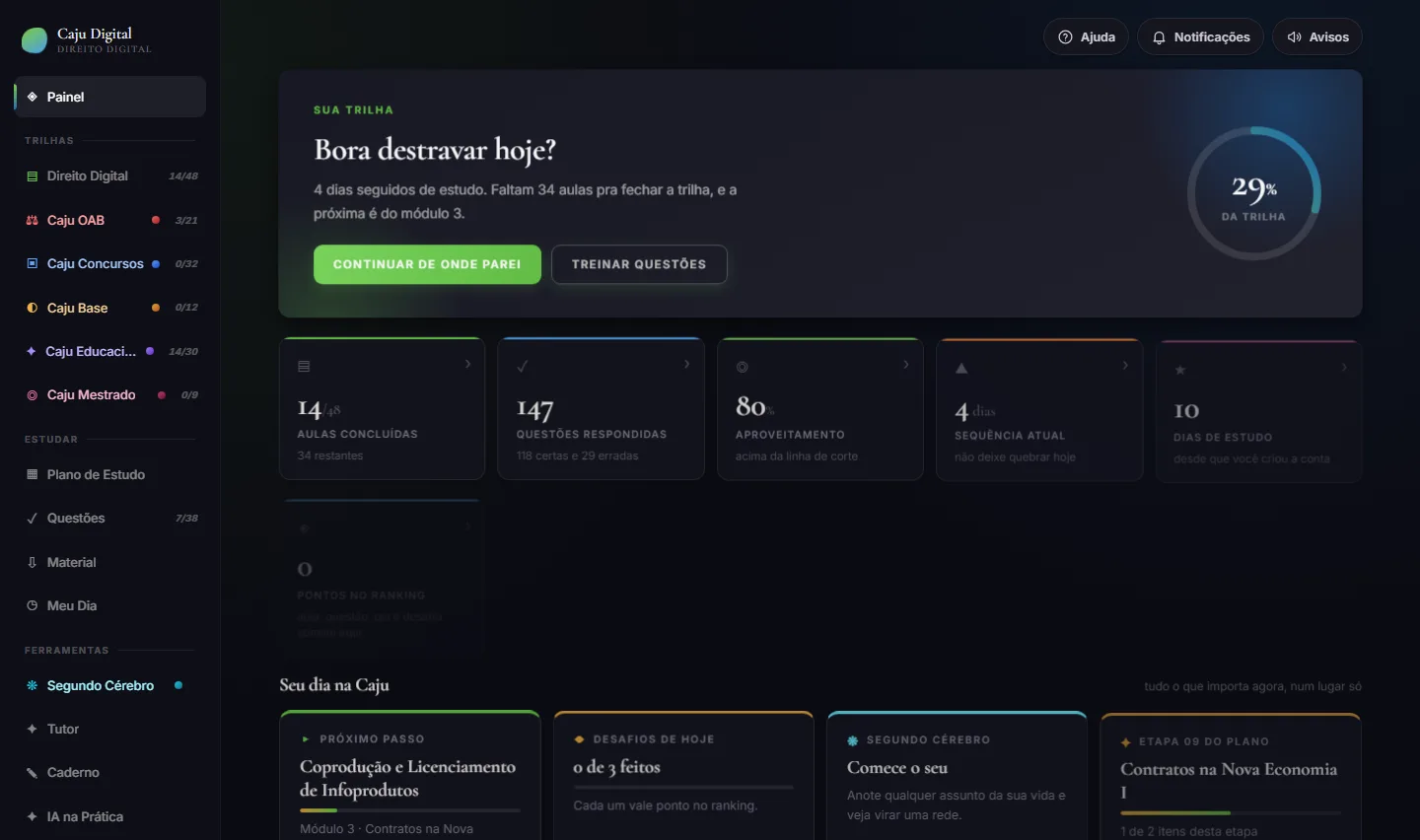Open the Próximo Passo card
The width and height of the screenshot is (1420, 840).
coord(410,775)
